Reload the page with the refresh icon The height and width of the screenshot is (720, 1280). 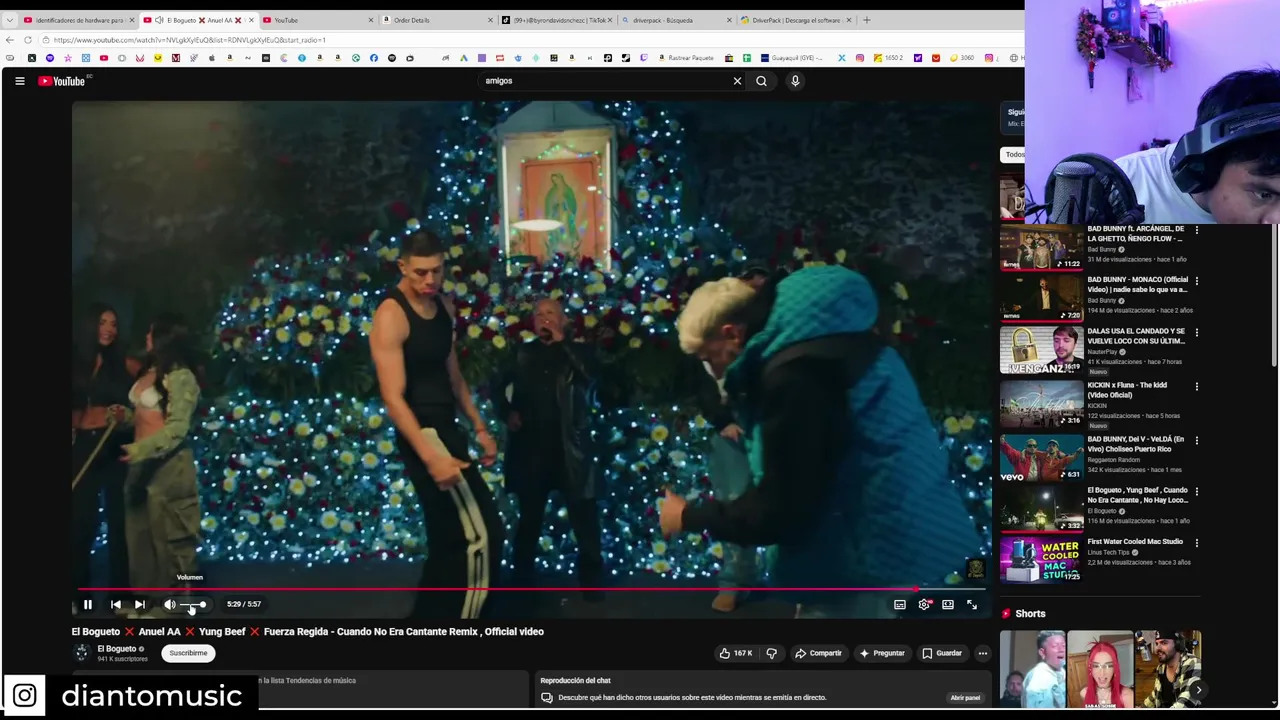pos(29,40)
